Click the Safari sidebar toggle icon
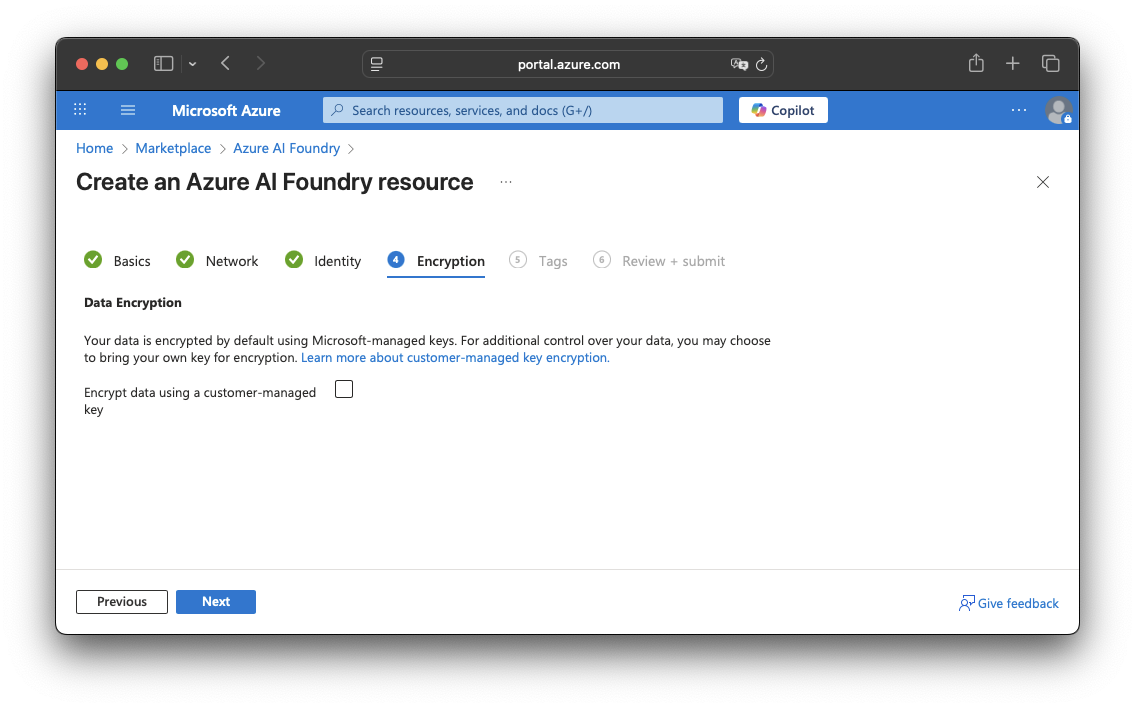The width and height of the screenshot is (1135, 708). pos(164,64)
